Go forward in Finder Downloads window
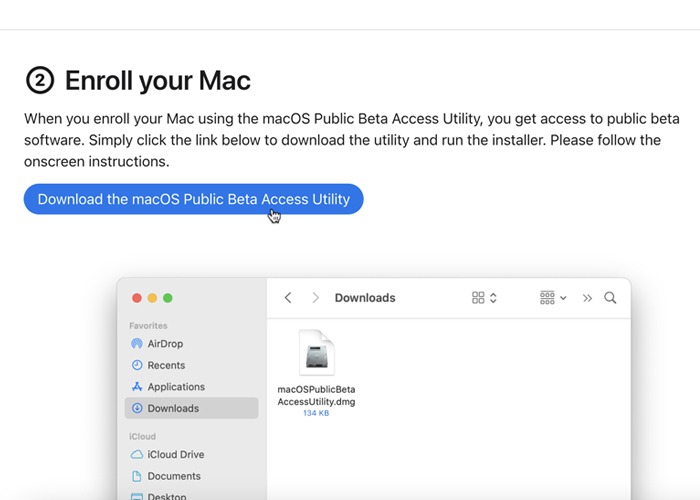 tap(316, 298)
